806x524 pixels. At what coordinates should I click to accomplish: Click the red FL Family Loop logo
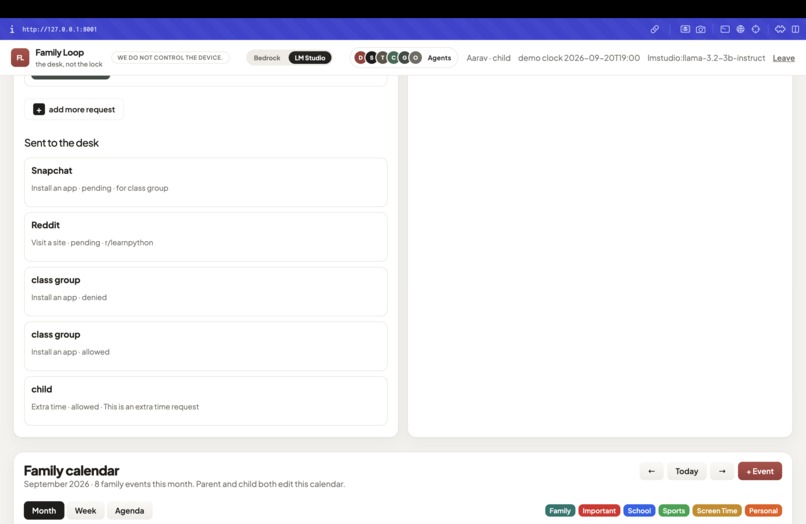20,58
